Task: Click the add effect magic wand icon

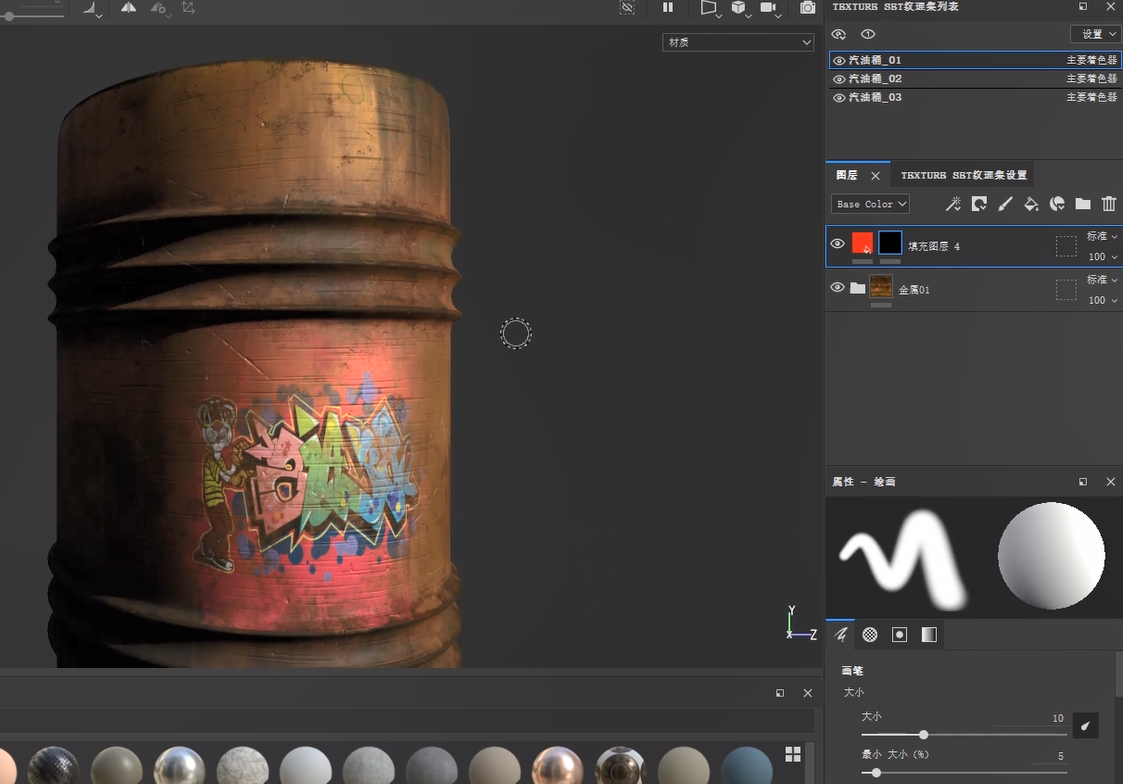Action: [x=953, y=204]
